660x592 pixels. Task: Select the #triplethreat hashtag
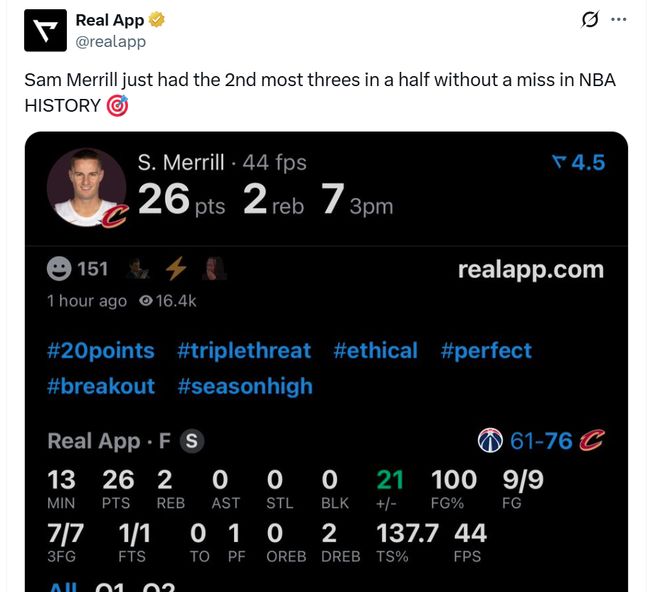(x=244, y=351)
